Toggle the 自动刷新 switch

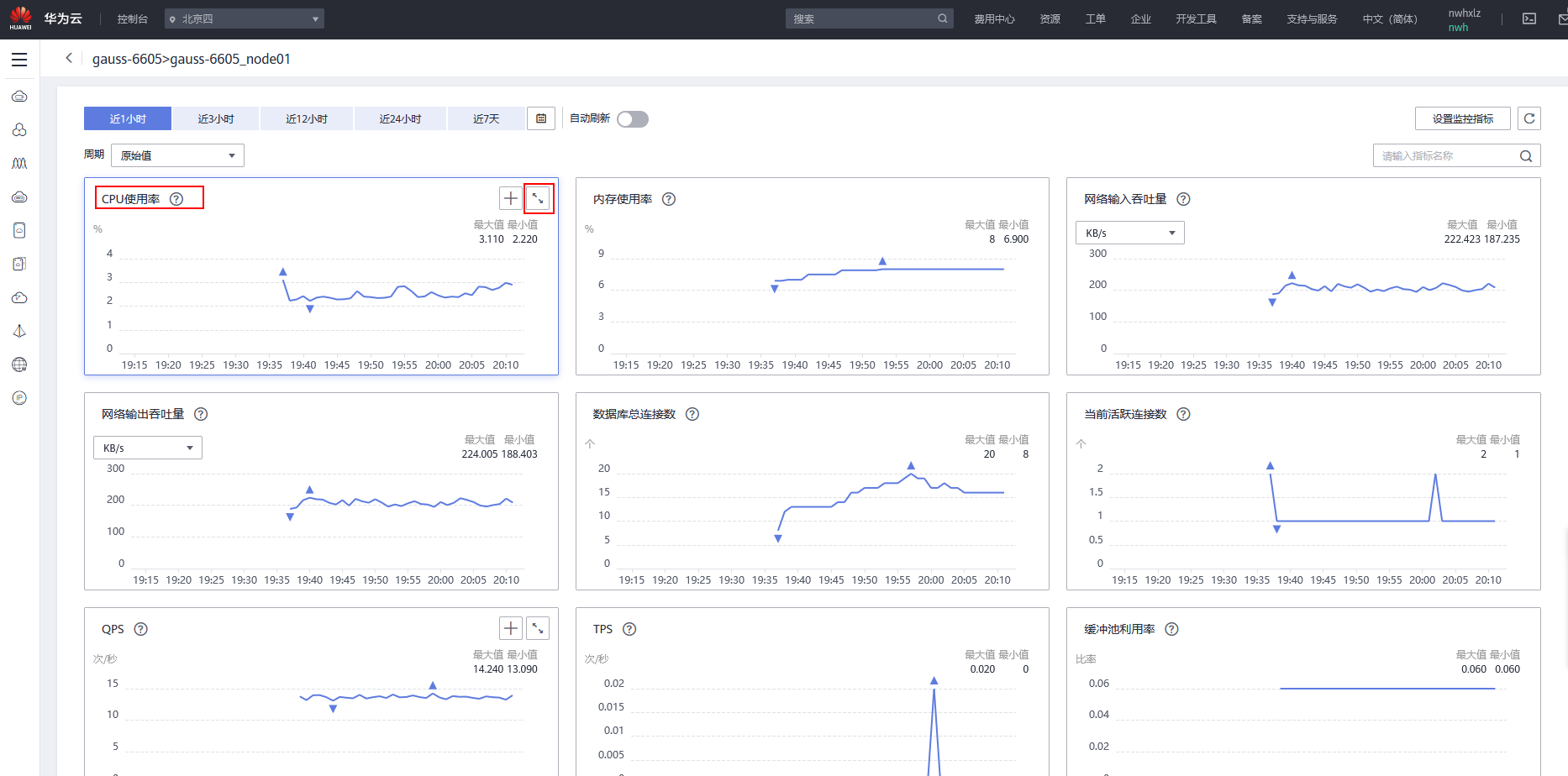[x=633, y=119]
